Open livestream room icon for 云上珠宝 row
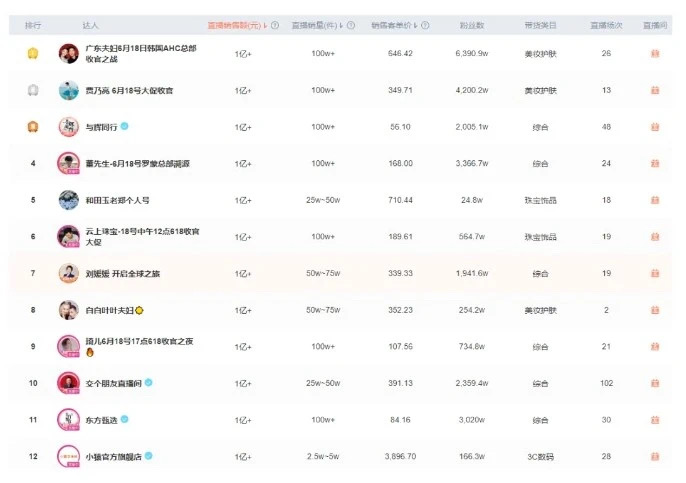686x483 pixels. click(655, 237)
